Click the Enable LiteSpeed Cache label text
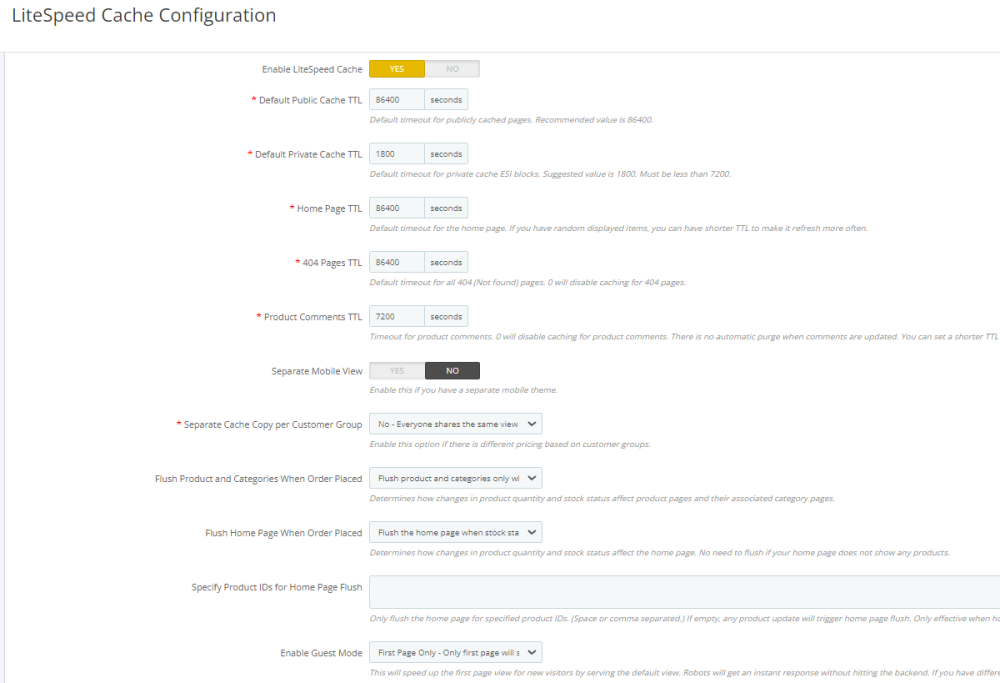 coord(312,70)
